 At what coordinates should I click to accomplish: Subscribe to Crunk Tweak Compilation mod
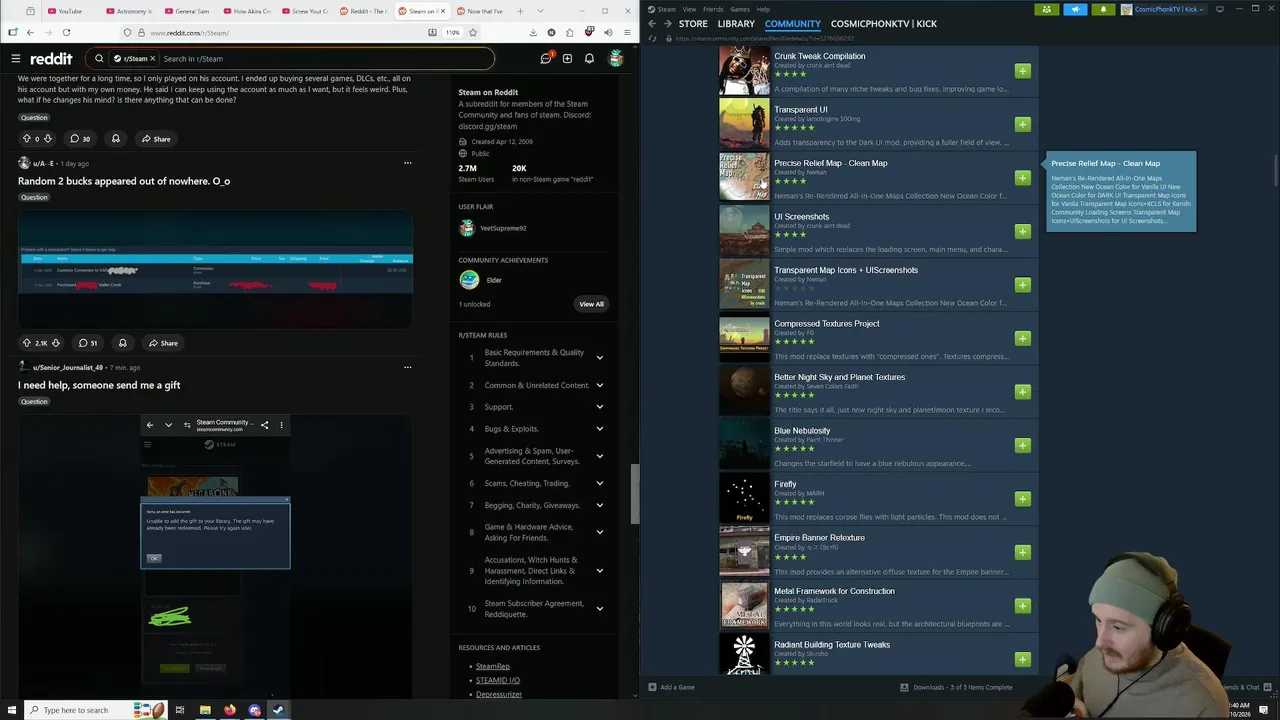pos(1022,71)
